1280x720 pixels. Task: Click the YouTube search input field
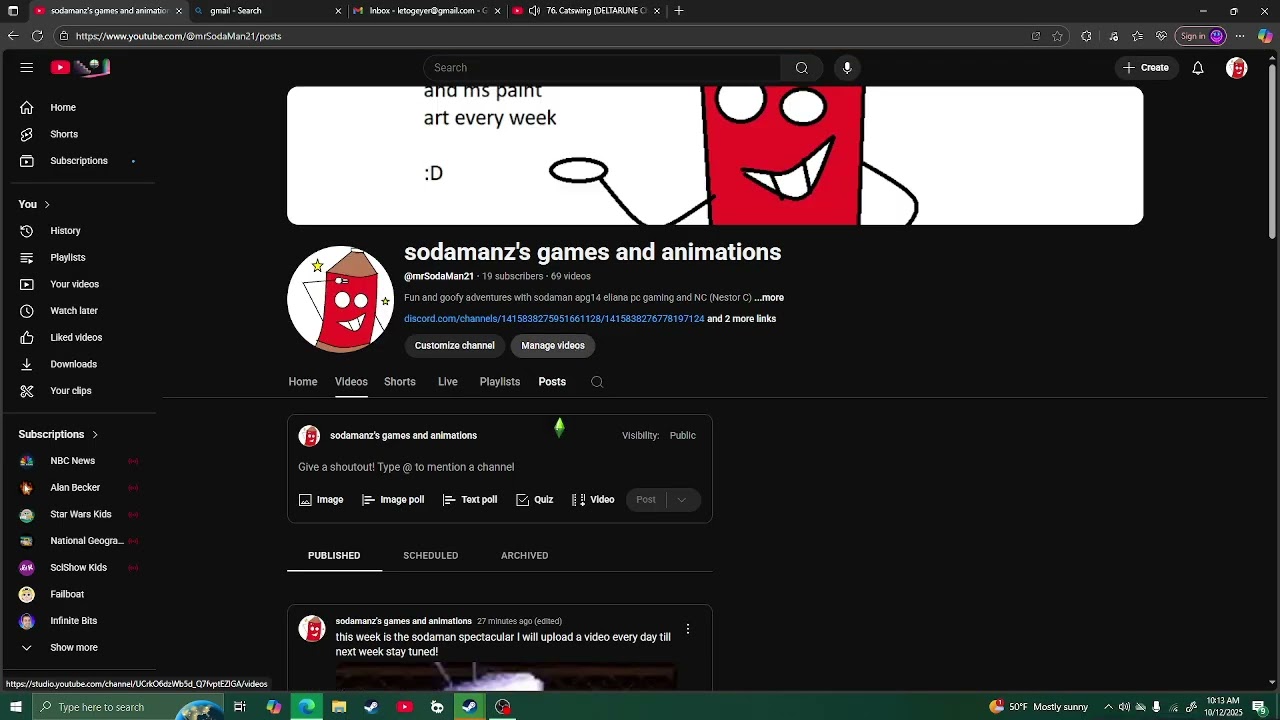(602, 68)
